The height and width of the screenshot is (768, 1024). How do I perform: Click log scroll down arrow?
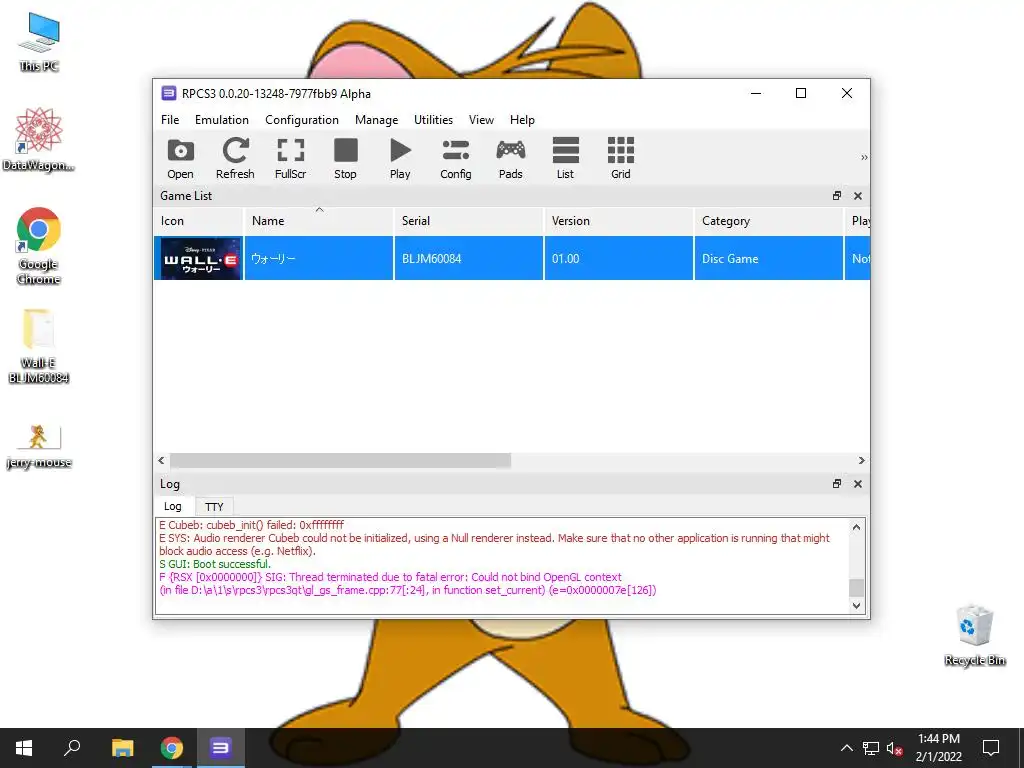(857, 605)
